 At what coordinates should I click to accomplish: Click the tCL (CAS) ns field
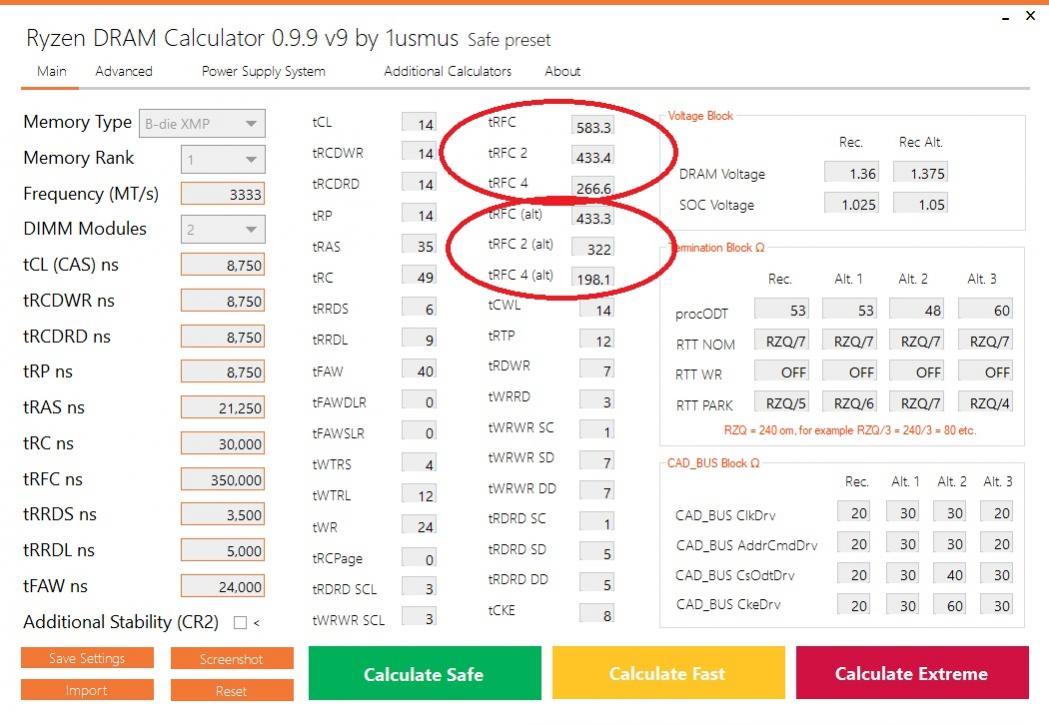point(223,265)
